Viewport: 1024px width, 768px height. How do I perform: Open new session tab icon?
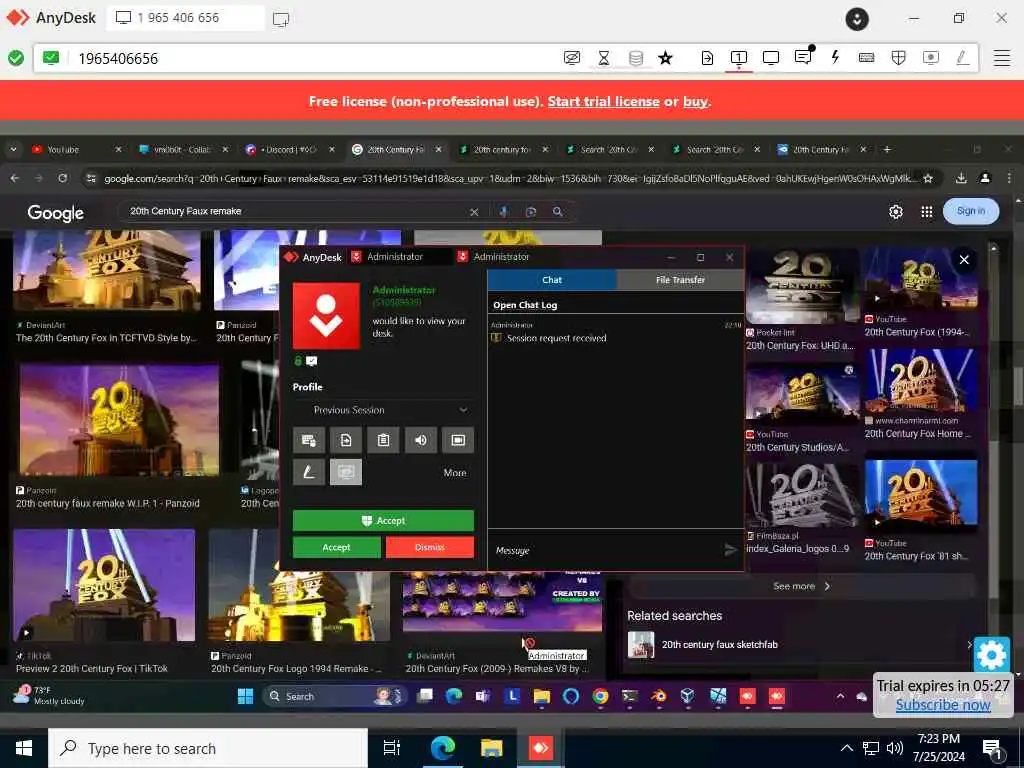281,19
